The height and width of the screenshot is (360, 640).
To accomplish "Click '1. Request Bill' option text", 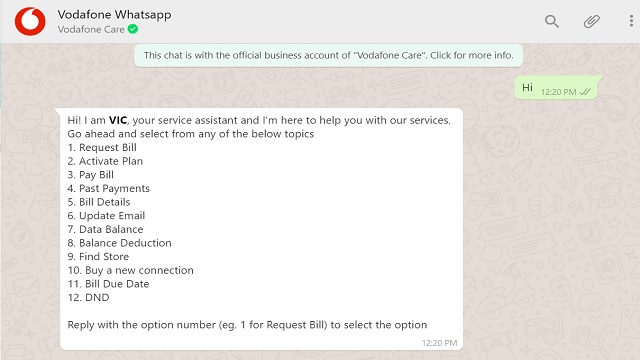I will click(x=102, y=147).
